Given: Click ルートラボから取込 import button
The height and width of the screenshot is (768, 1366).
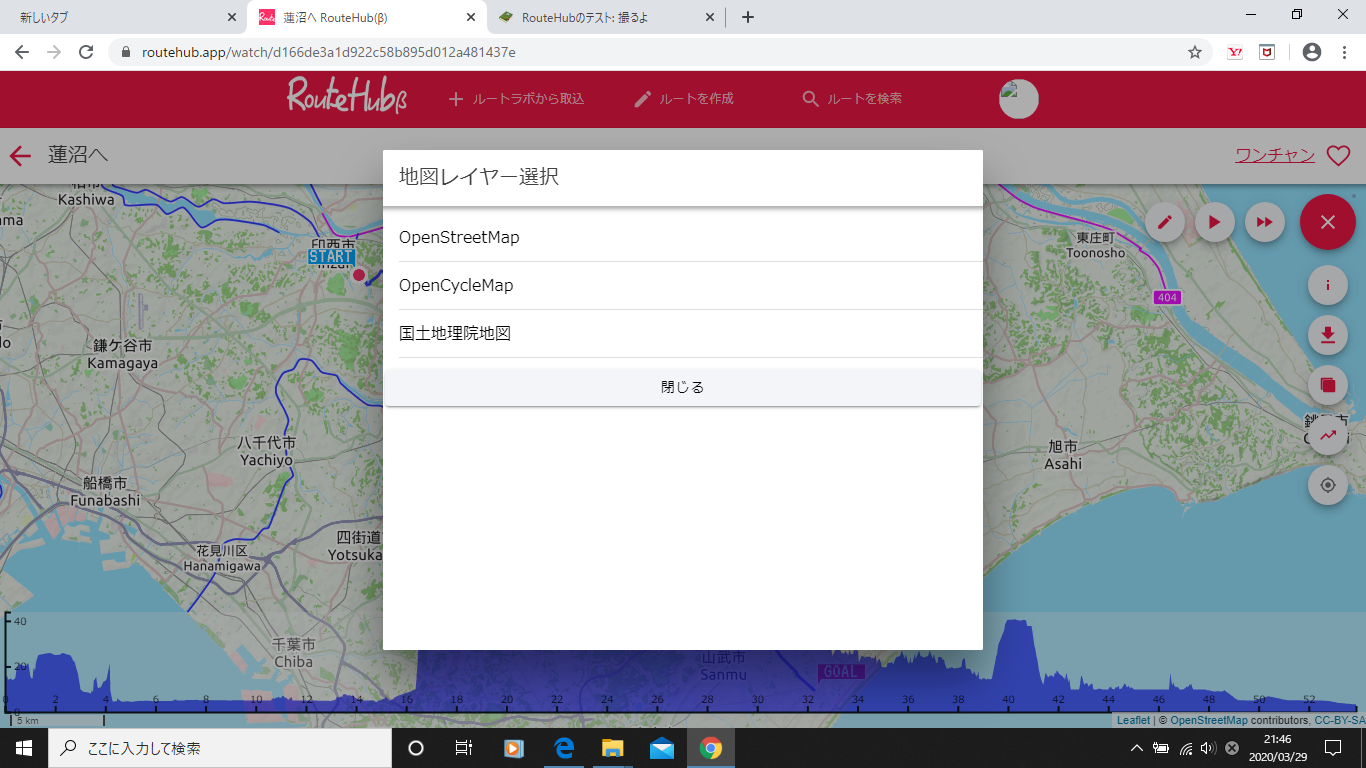Looking at the screenshot, I should click(x=516, y=99).
